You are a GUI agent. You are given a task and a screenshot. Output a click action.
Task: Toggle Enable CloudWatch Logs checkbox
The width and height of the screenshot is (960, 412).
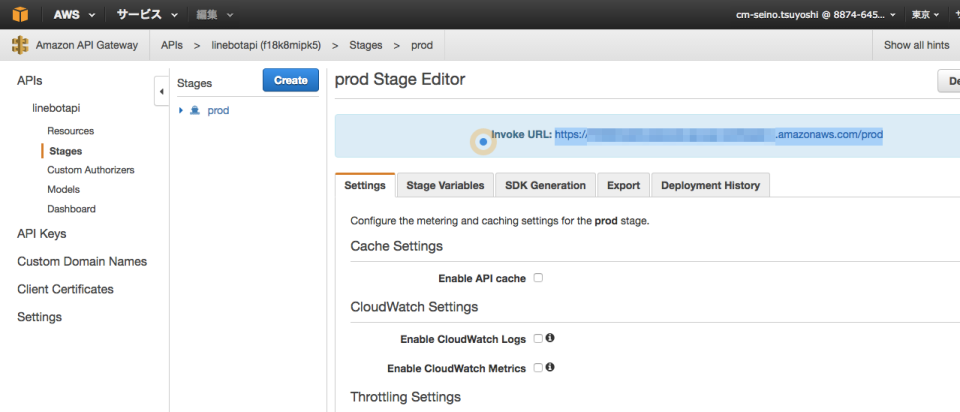[538, 339]
